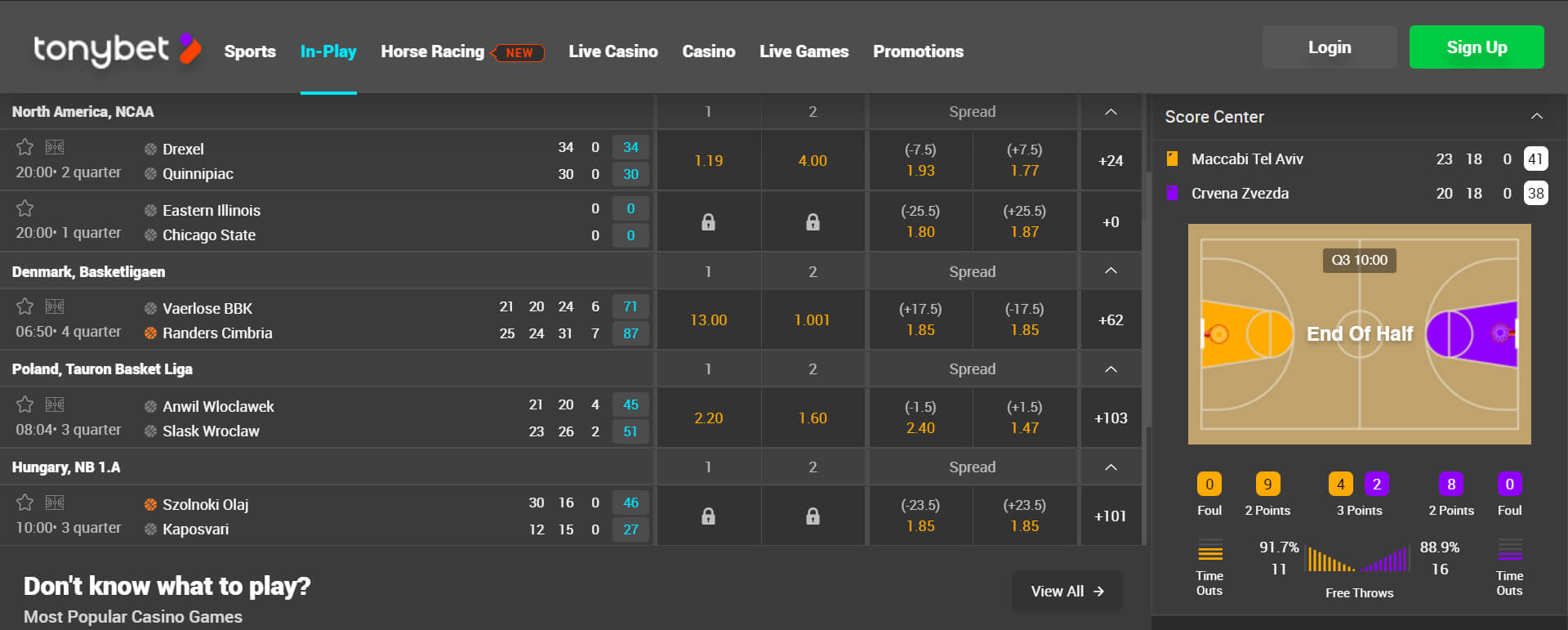Click the green Sign Up button

1476,47
